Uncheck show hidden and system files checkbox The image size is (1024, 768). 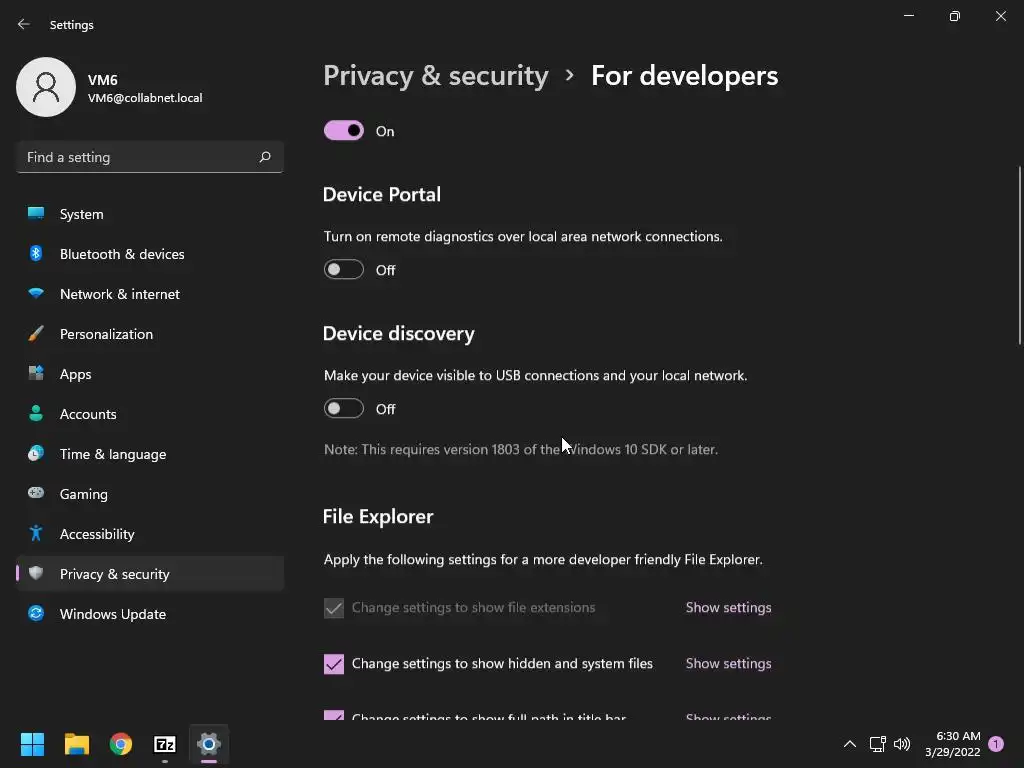(334, 664)
